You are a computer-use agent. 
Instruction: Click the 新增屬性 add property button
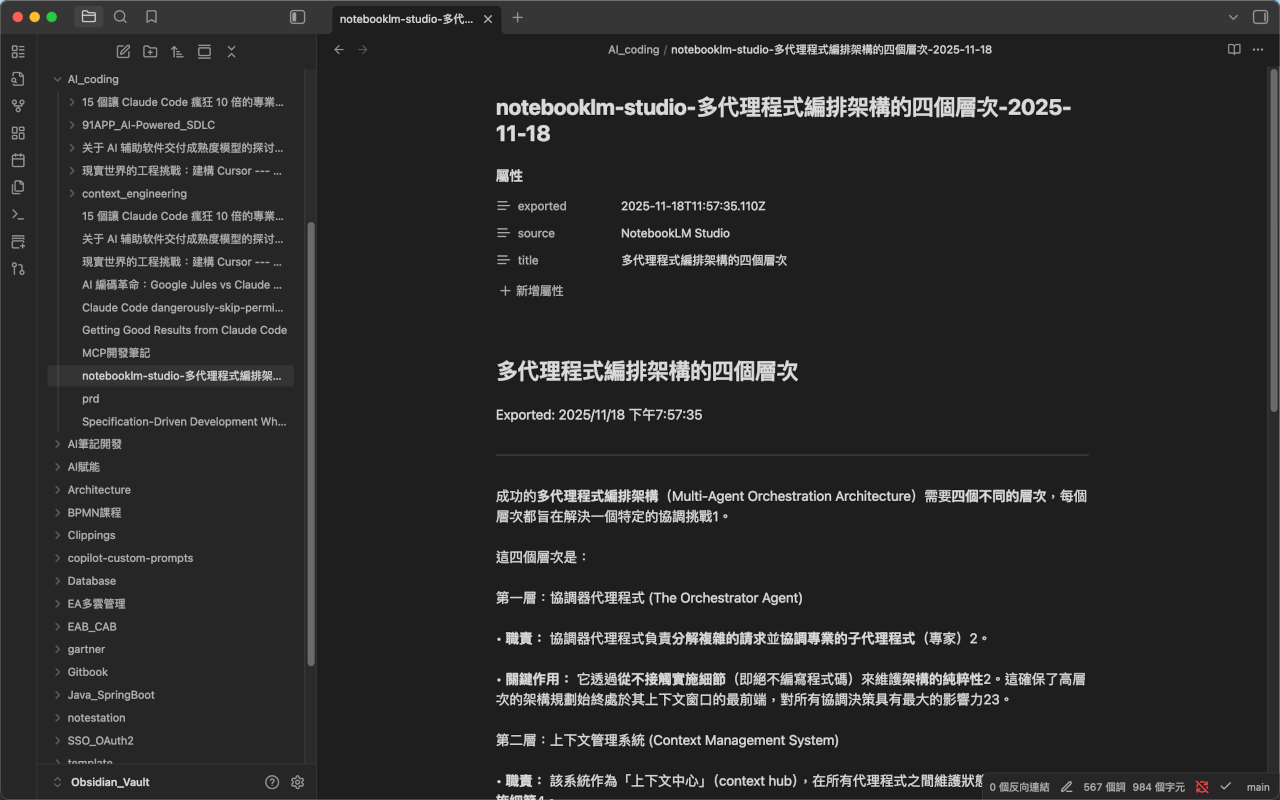530,291
